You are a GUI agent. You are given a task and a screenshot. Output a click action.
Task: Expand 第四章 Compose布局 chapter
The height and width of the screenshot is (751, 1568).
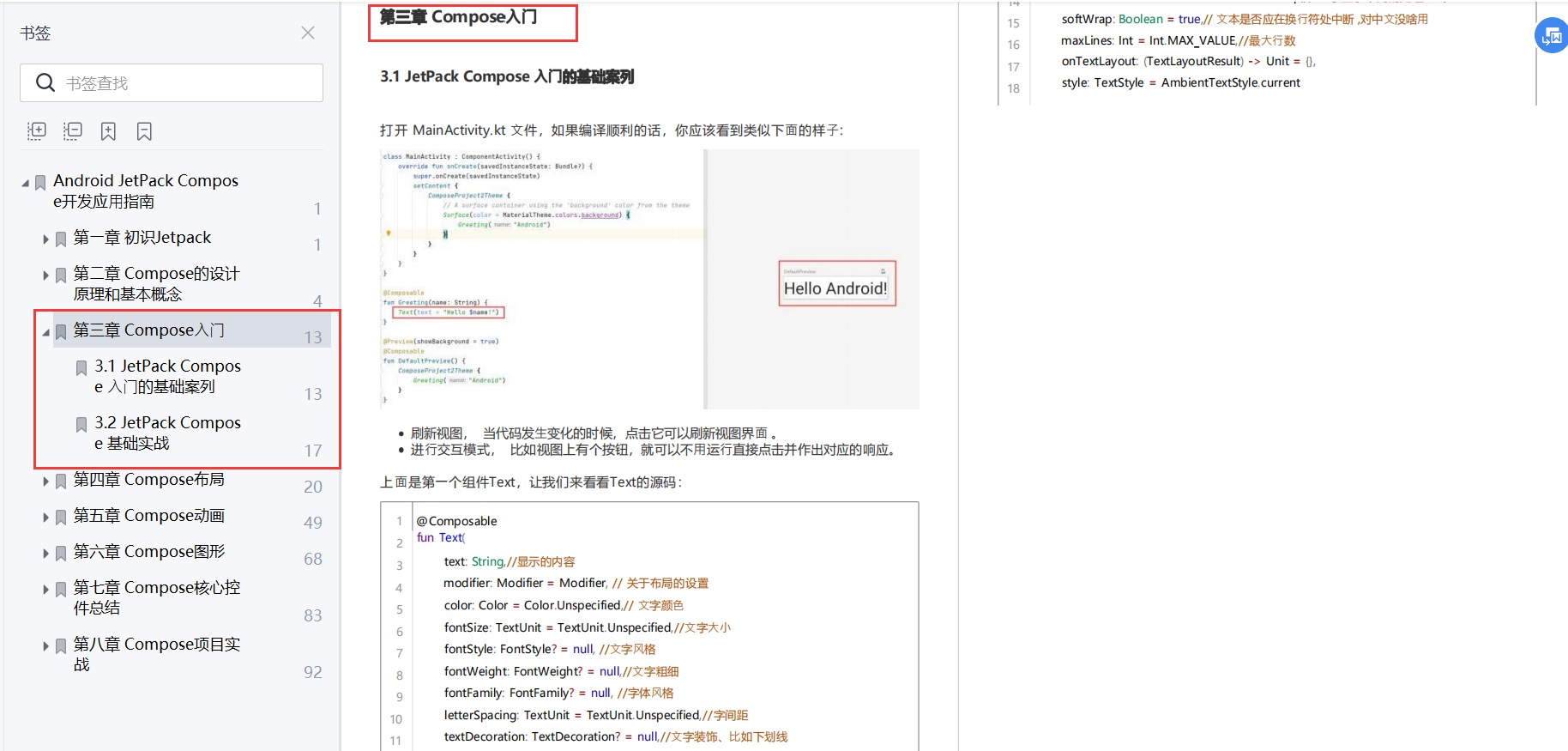45,481
